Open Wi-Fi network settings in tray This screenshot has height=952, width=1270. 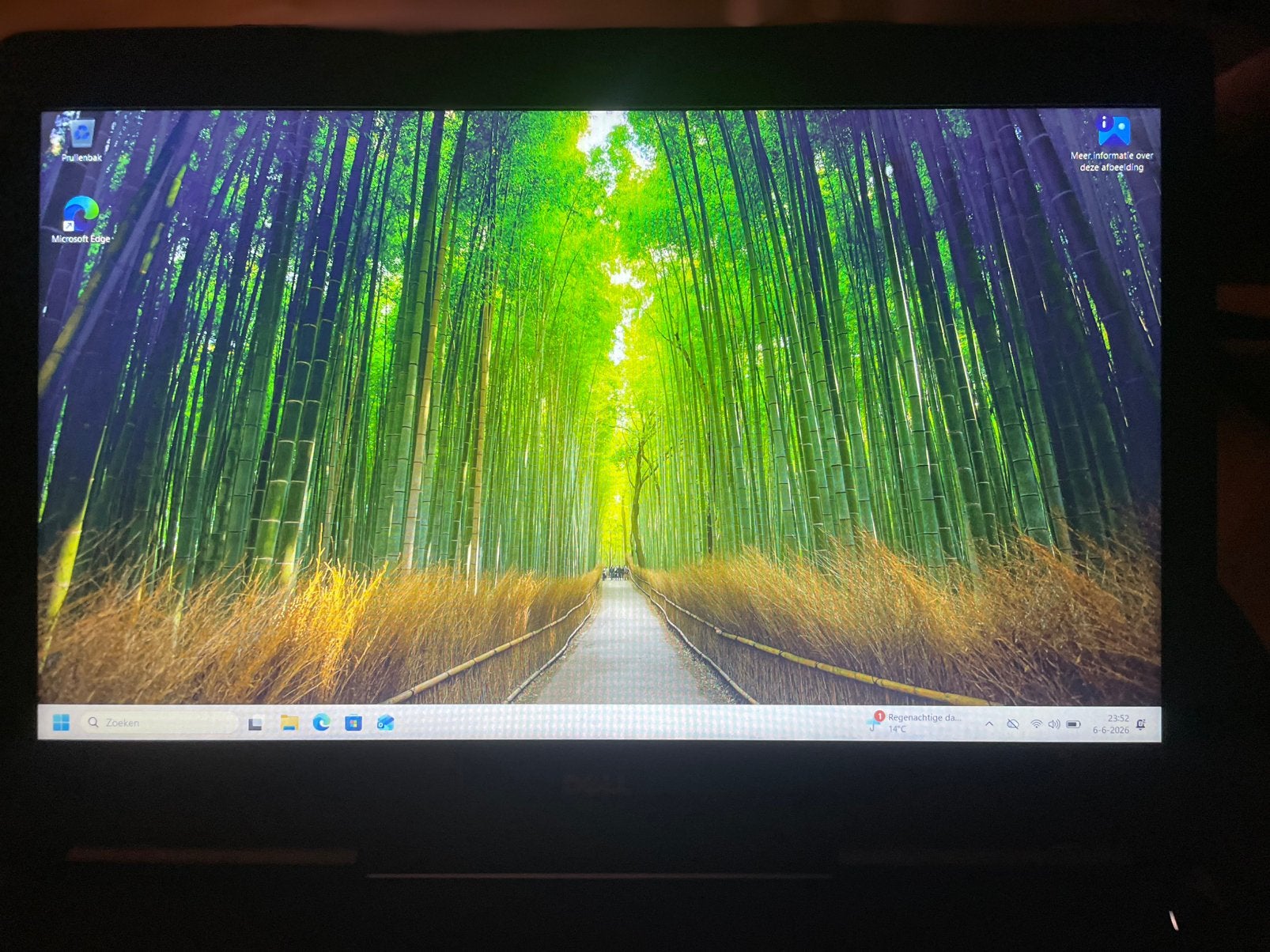coord(1036,724)
